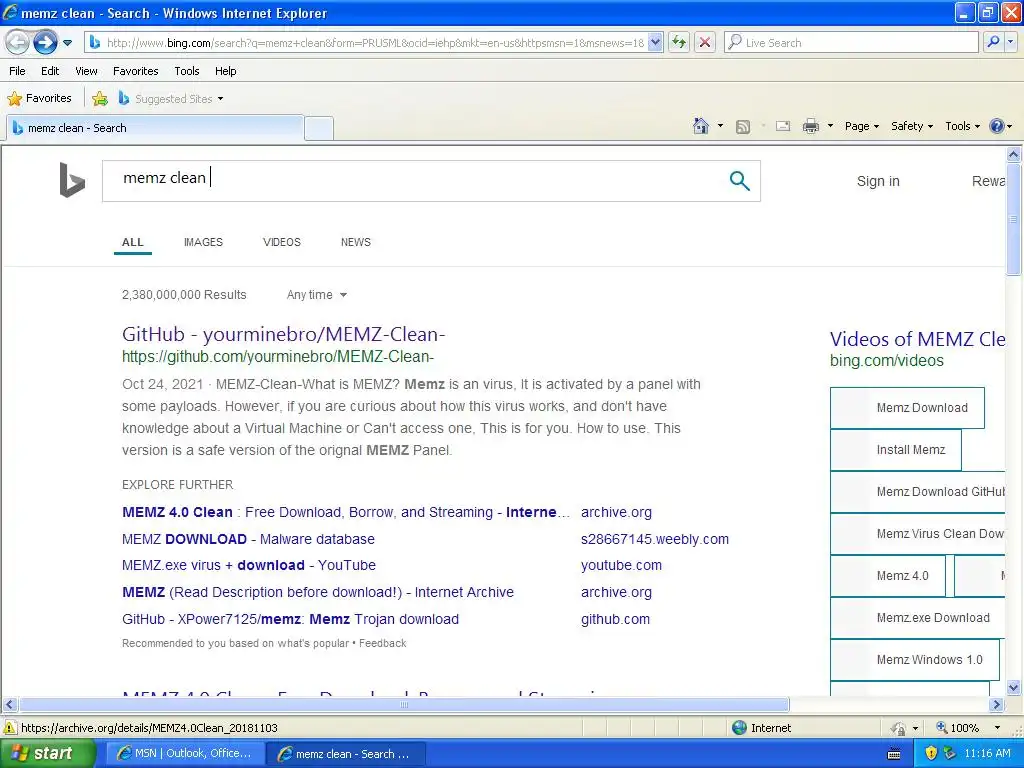This screenshot has width=1024, height=768.
Task: Click the Feedback link under recommendations
Action: tap(383, 643)
